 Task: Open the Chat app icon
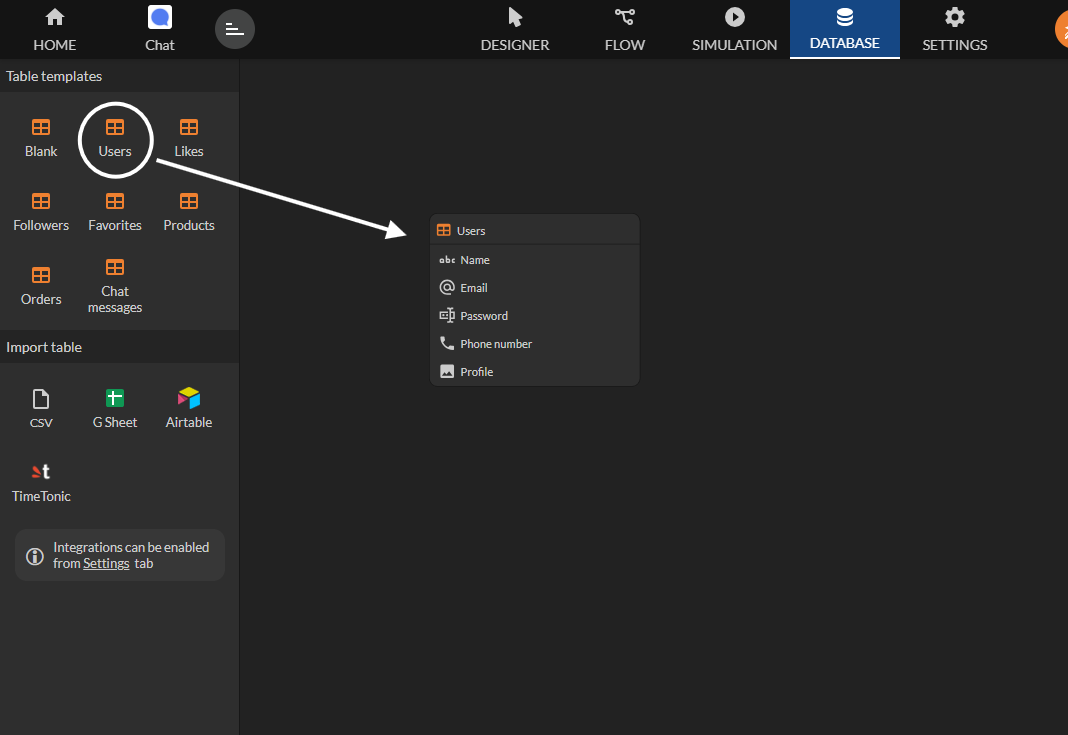tap(160, 29)
